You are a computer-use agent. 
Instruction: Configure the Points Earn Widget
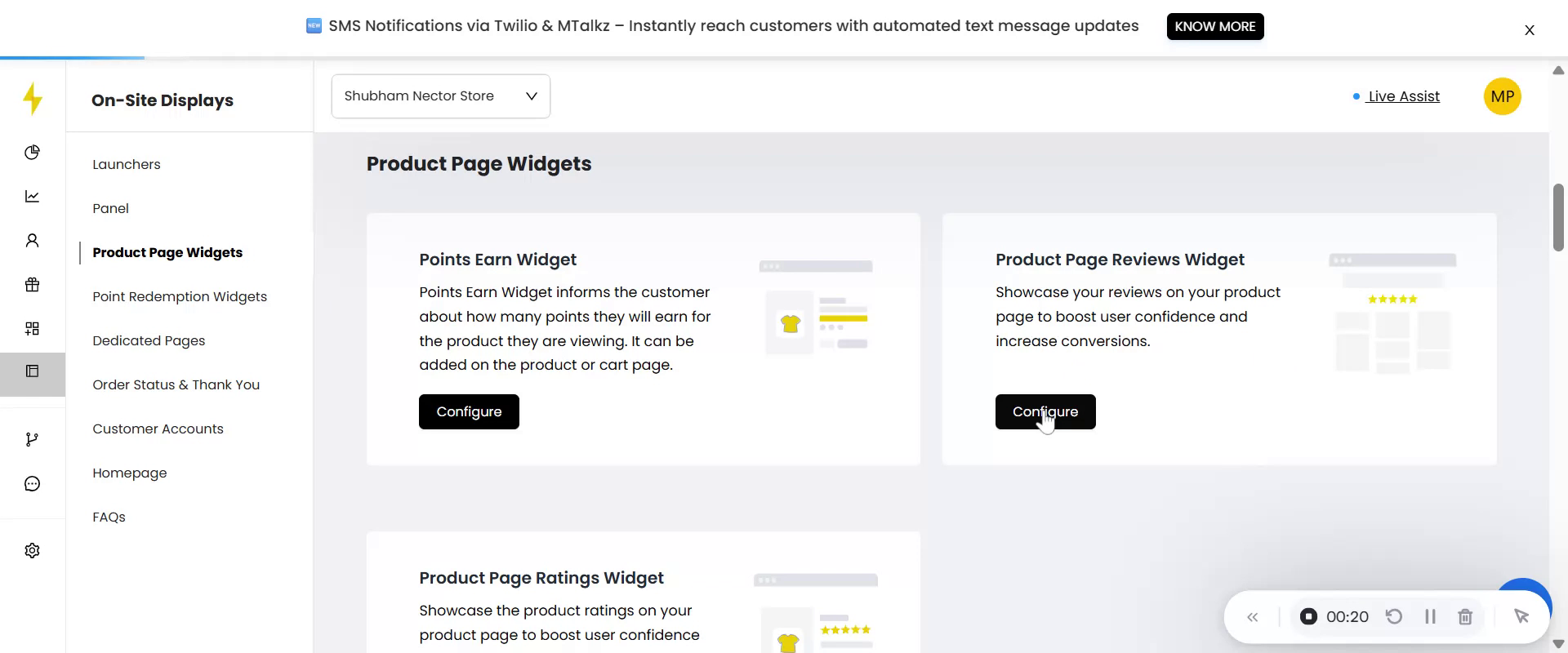point(469,412)
